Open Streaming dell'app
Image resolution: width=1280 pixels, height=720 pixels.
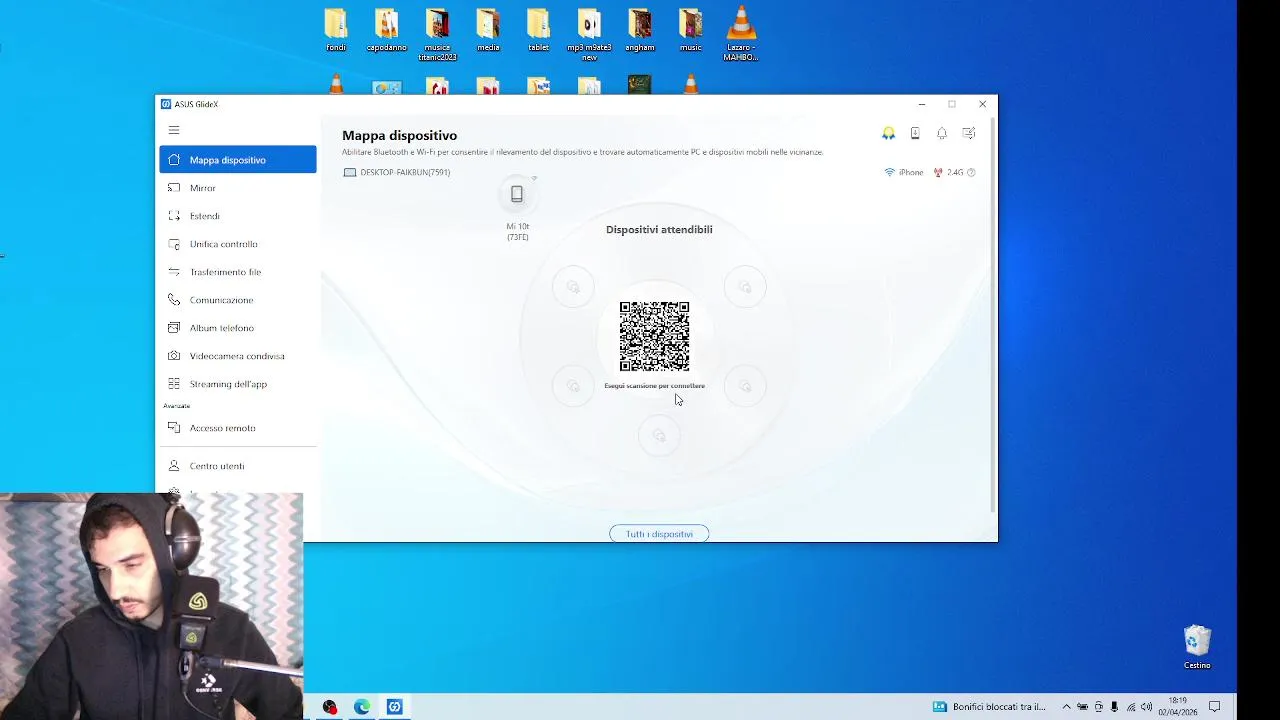point(238,384)
